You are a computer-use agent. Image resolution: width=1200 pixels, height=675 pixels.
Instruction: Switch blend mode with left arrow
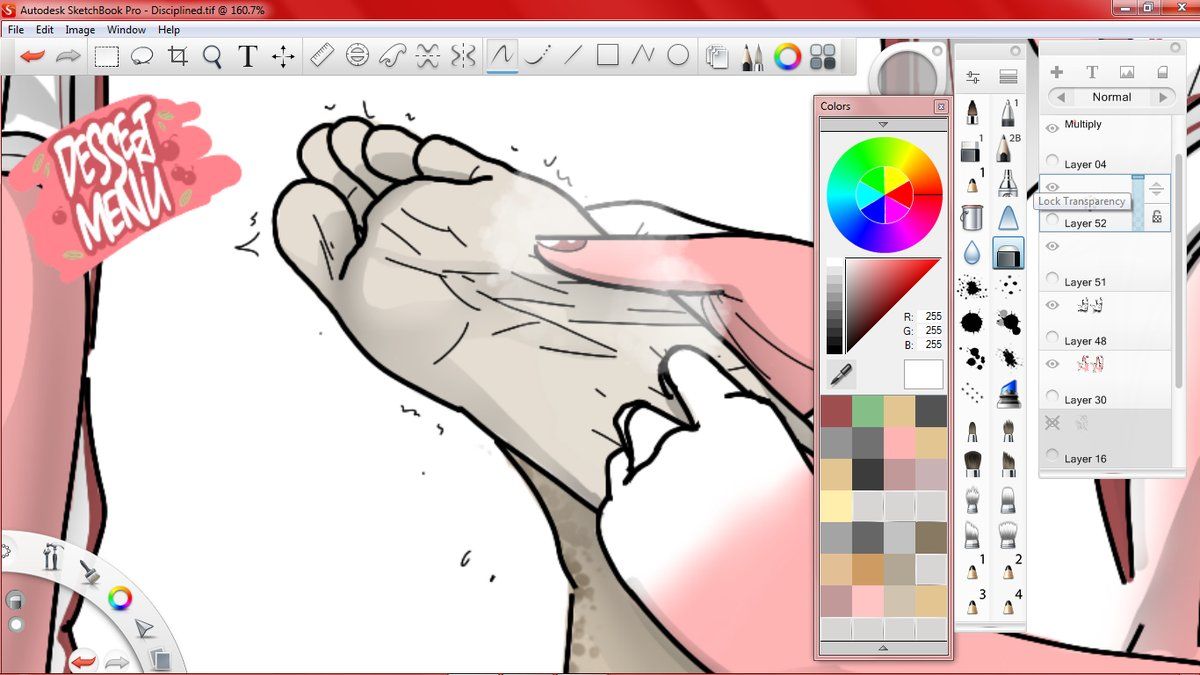pyautogui.click(x=1060, y=97)
